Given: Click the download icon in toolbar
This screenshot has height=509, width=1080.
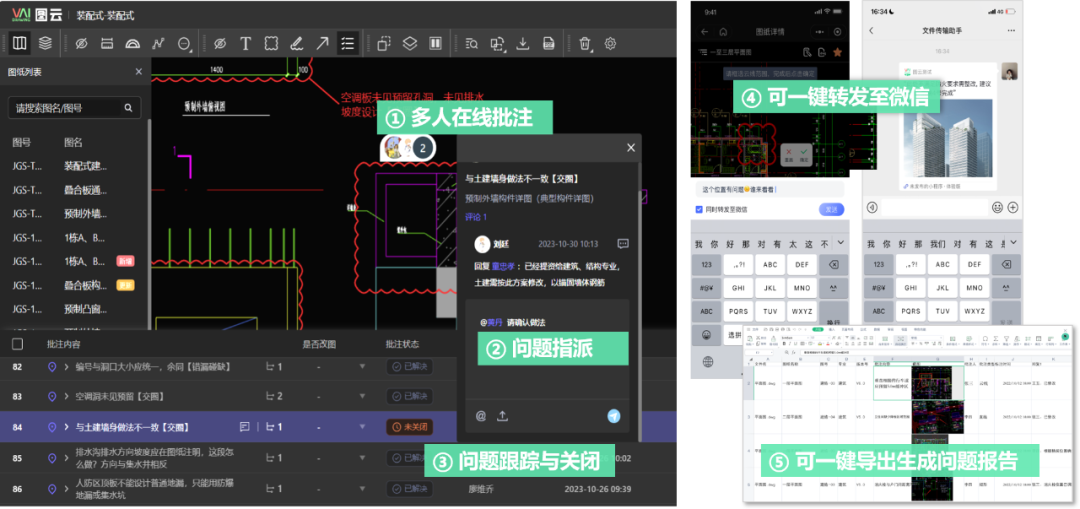Looking at the screenshot, I should pyautogui.click(x=522, y=44).
